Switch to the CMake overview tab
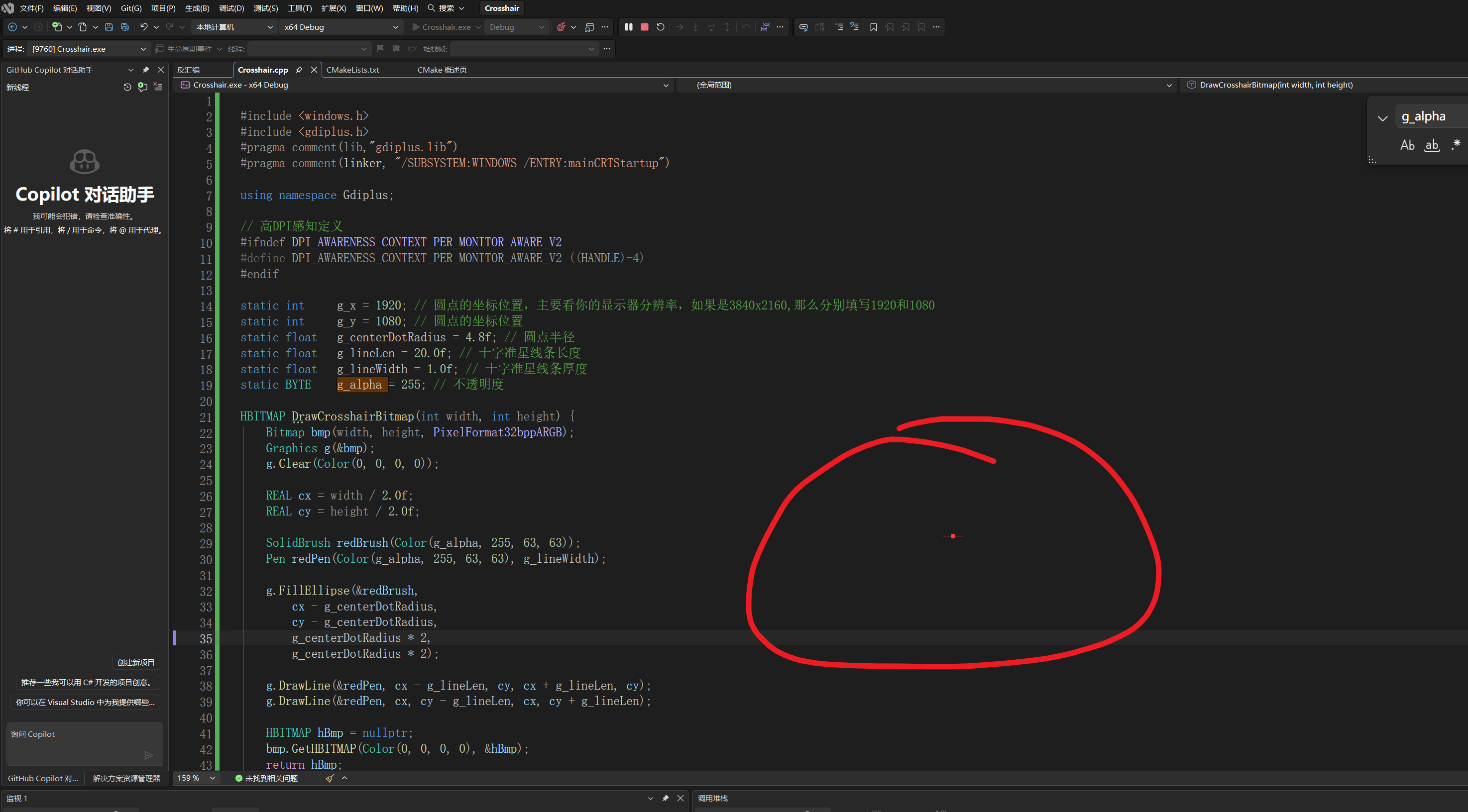The height and width of the screenshot is (812, 1468). pyautogui.click(x=442, y=70)
